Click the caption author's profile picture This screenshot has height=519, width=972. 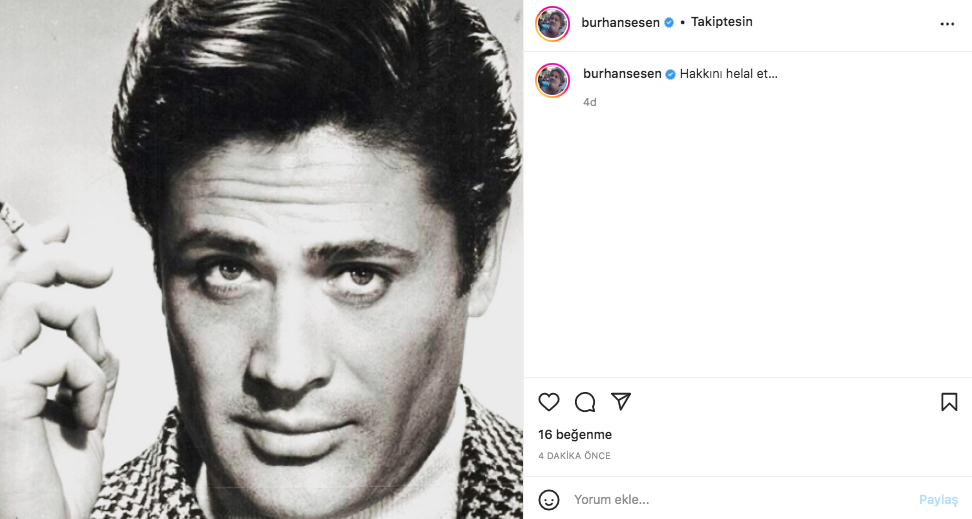click(x=553, y=80)
